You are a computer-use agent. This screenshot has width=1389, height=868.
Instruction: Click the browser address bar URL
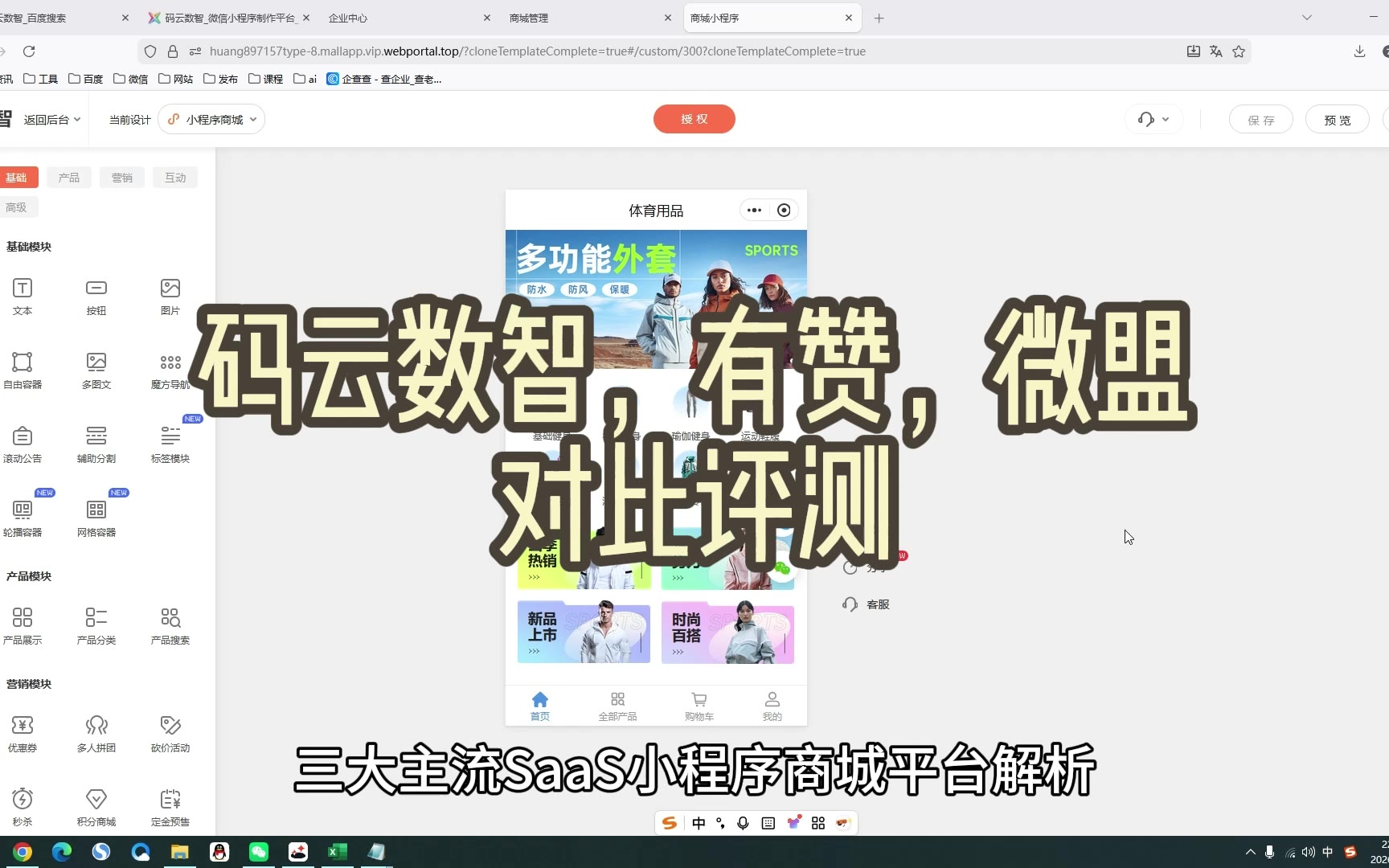[x=537, y=51]
